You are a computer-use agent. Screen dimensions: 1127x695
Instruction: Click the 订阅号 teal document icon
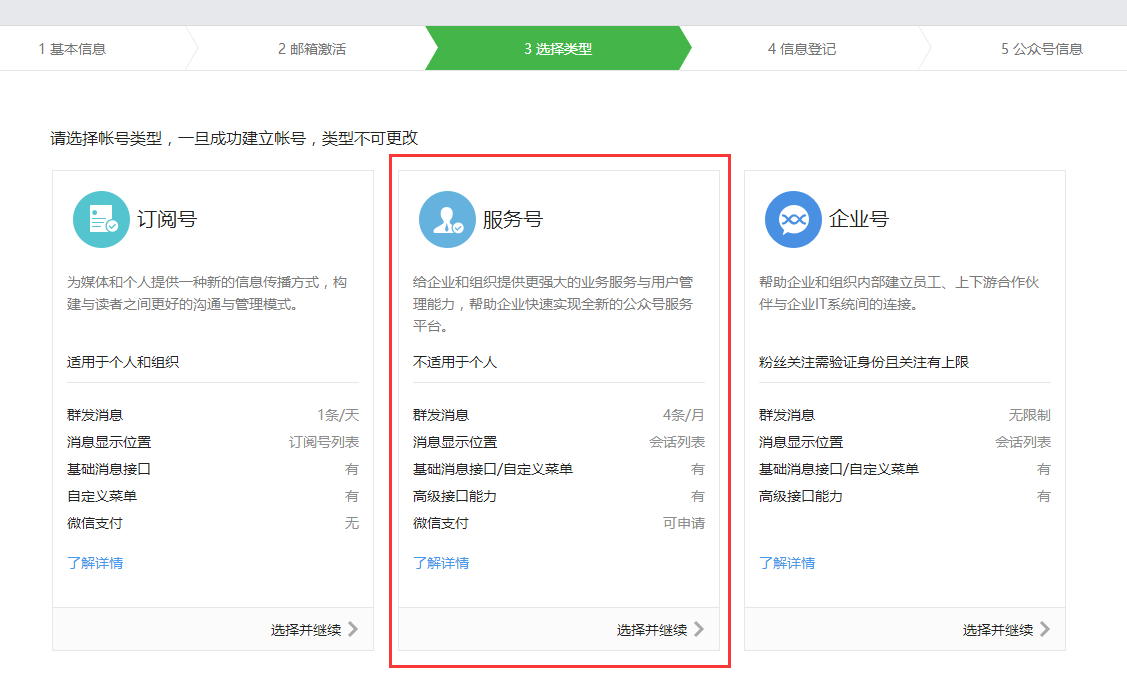(101, 219)
